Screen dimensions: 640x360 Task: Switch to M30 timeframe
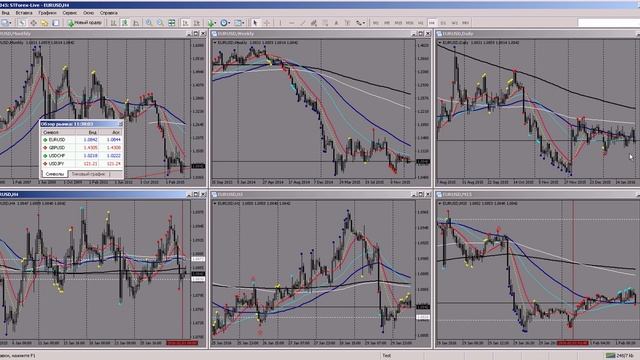tap(409, 23)
